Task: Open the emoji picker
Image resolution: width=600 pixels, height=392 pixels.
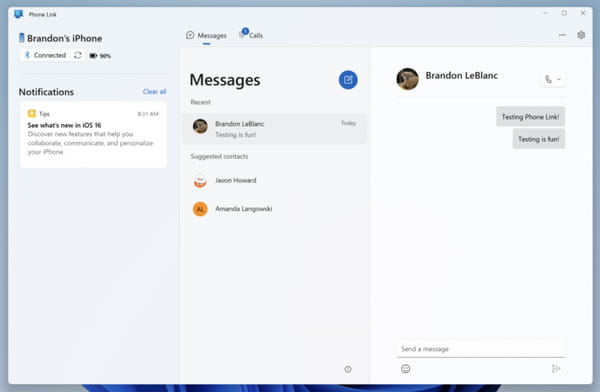Action: pos(406,369)
